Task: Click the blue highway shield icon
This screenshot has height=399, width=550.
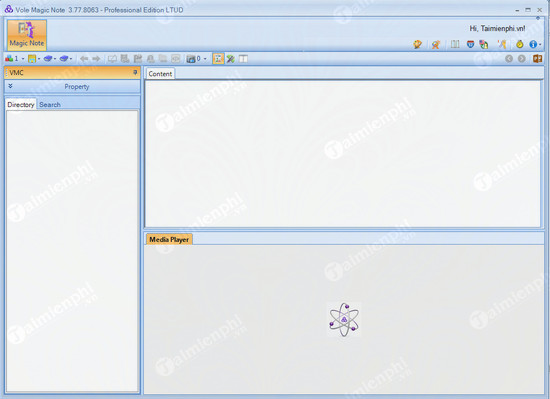Action: 470,44
